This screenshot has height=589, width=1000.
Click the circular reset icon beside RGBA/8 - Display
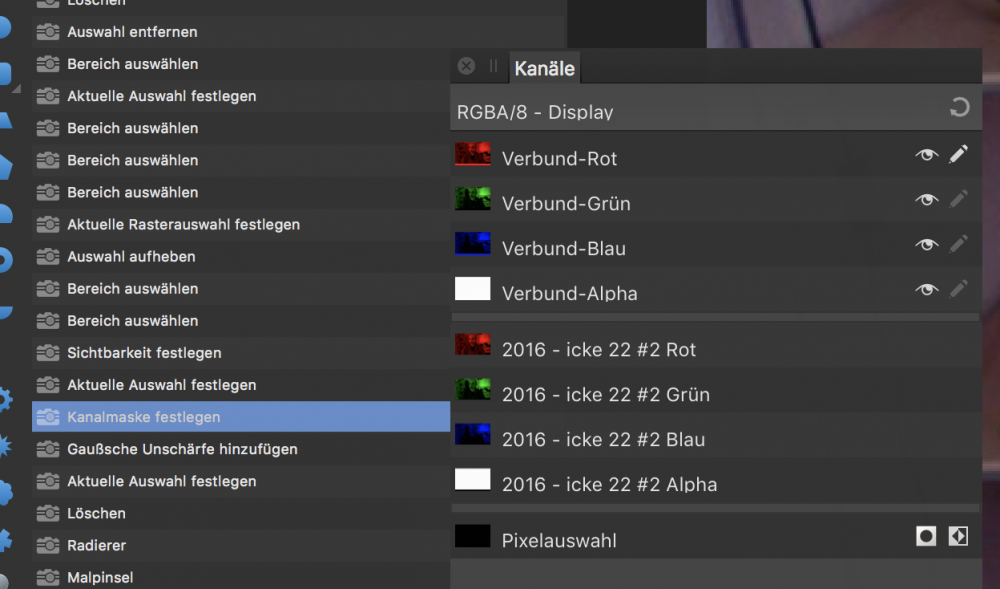click(x=958, y=106)
